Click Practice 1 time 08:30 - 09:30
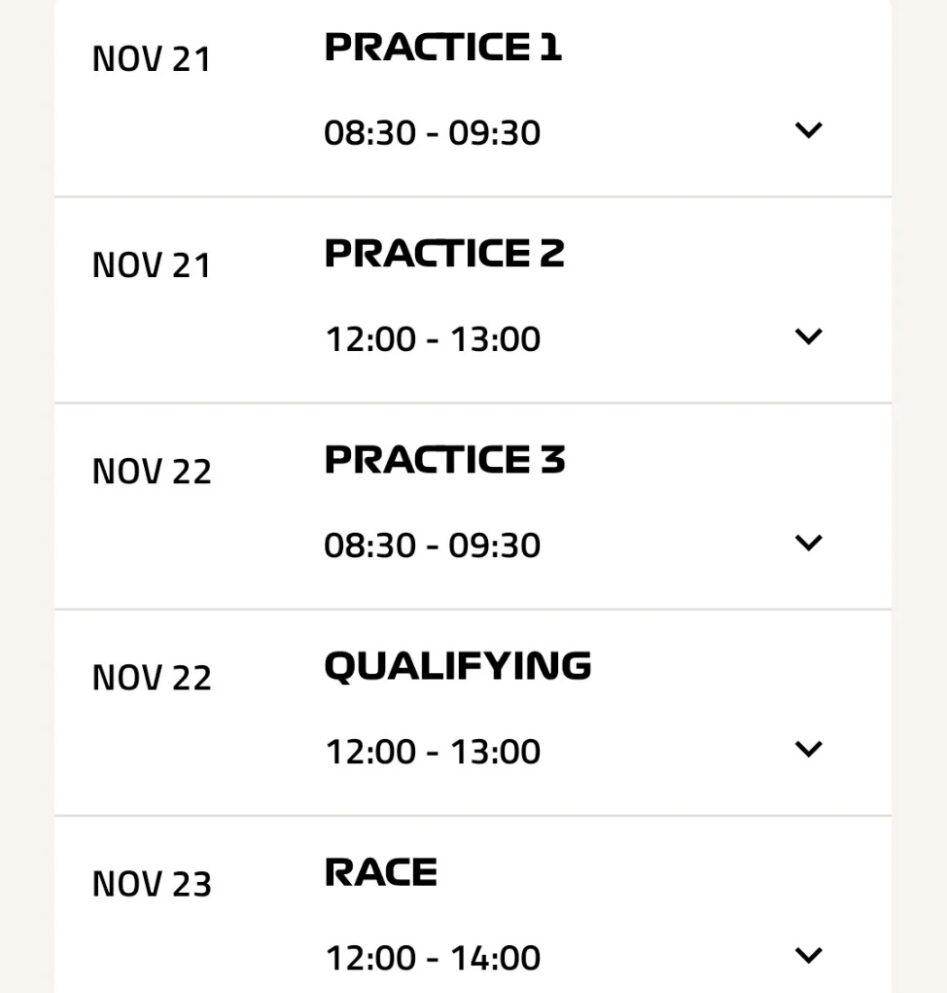The image size is (947, 993). (432, 133)
